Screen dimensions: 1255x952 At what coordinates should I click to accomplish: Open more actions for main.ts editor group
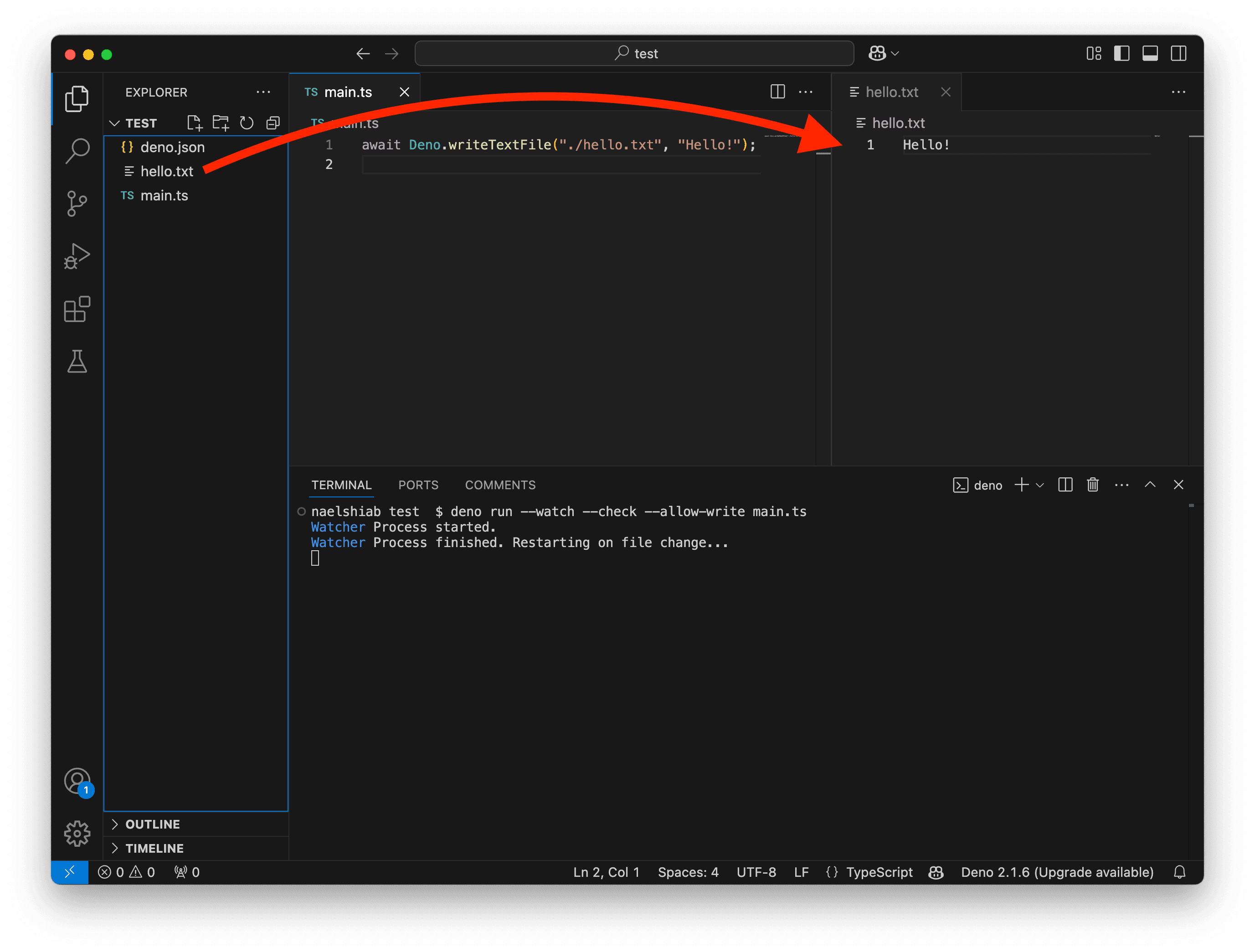[x=806, y=92]
